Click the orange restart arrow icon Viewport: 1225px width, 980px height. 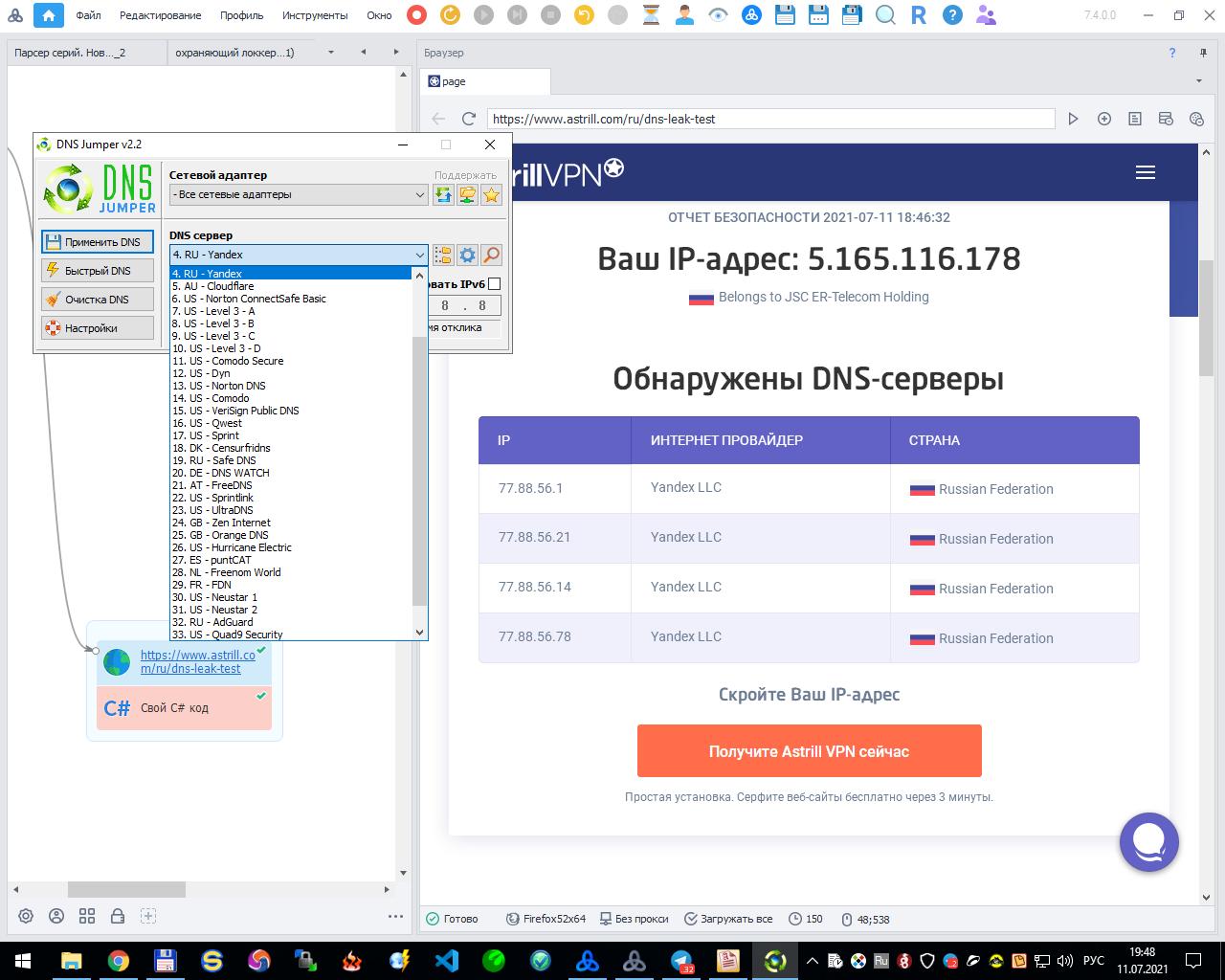[450, 14]
